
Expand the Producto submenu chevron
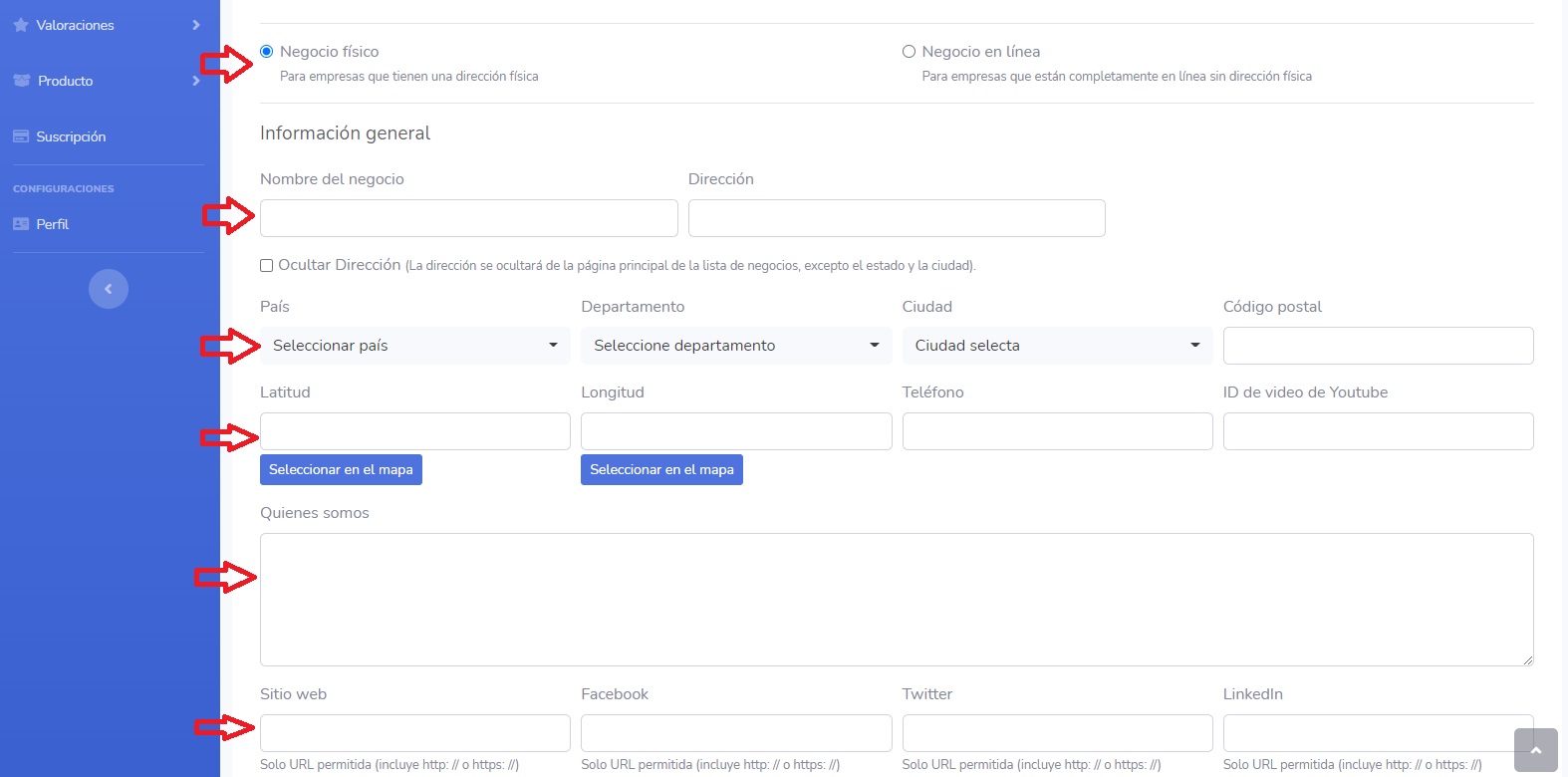[x=195, y=81]
